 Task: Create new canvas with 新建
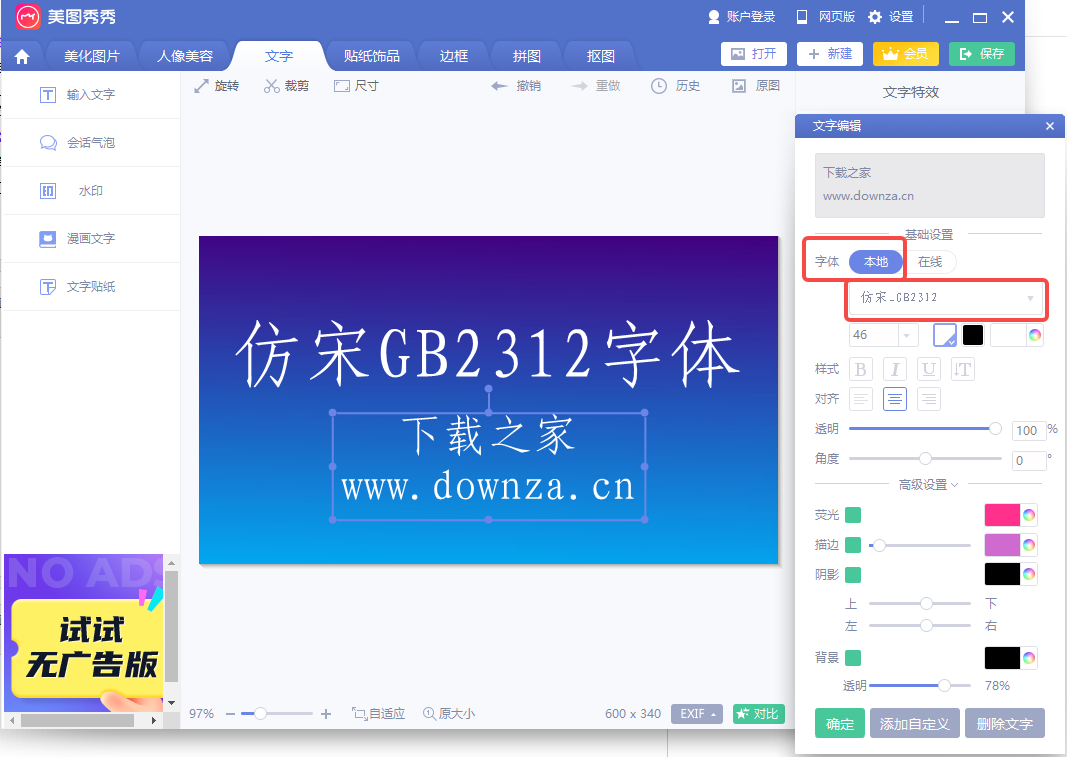coord(830,54)
